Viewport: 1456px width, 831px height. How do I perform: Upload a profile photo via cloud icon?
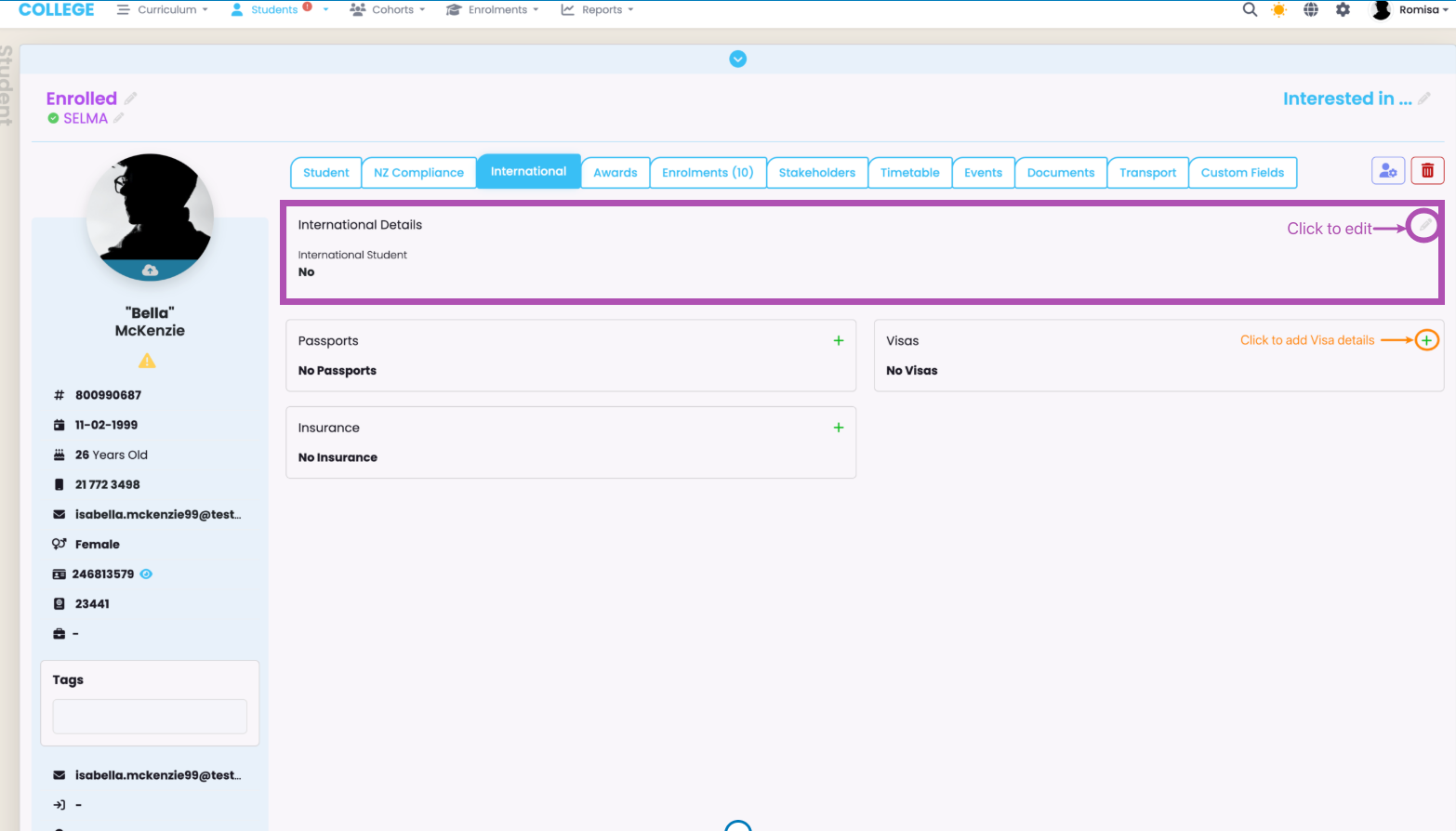point(150,270)
